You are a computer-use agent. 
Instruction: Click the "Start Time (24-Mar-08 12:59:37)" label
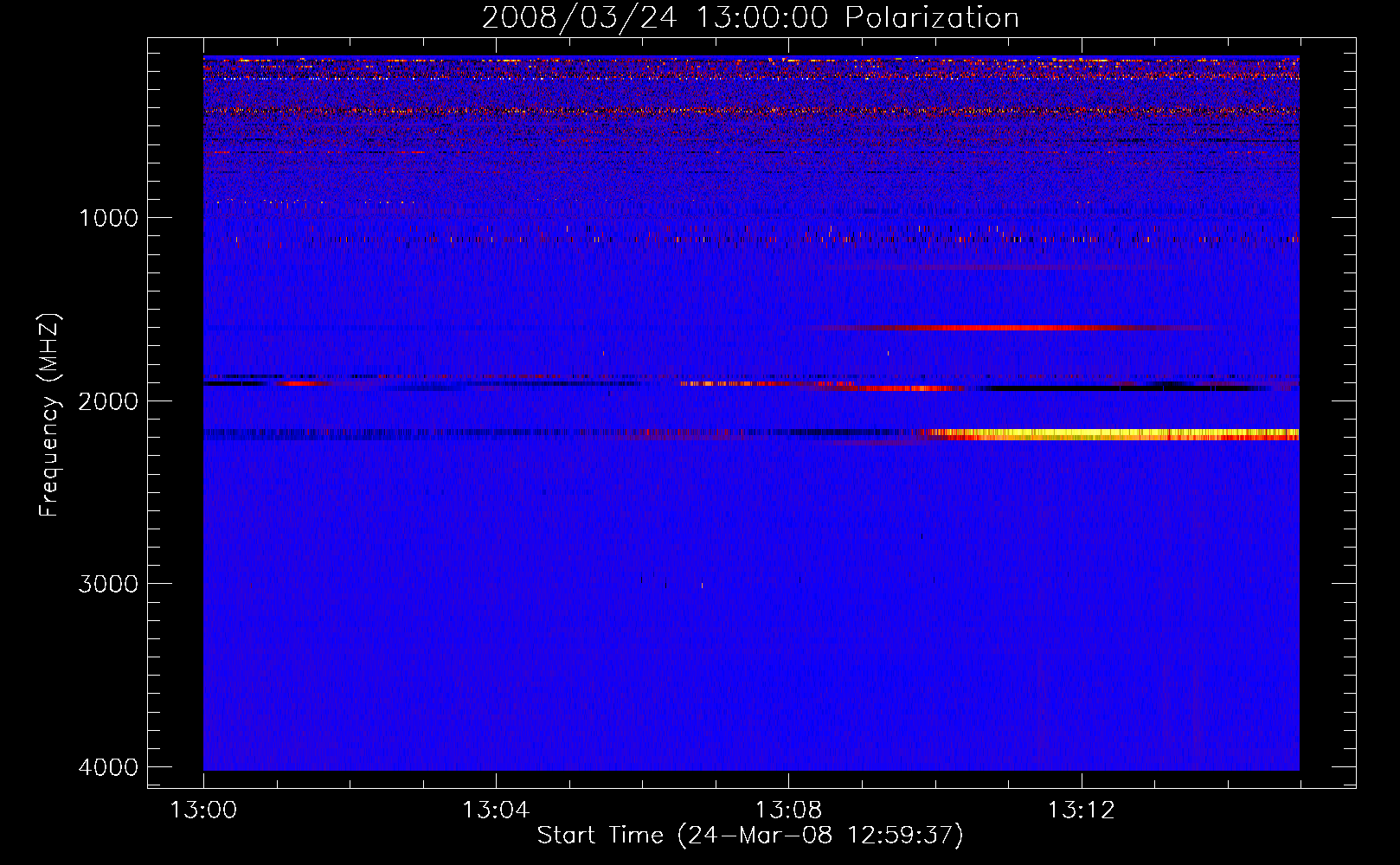750,836
